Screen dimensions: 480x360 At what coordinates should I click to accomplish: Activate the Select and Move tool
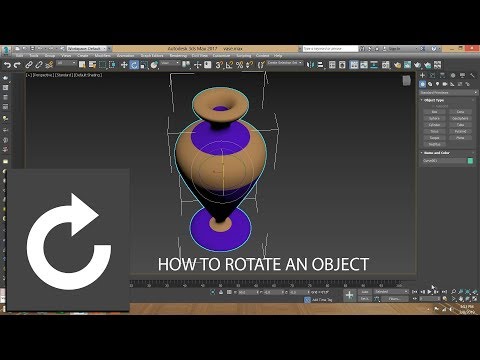124,65
